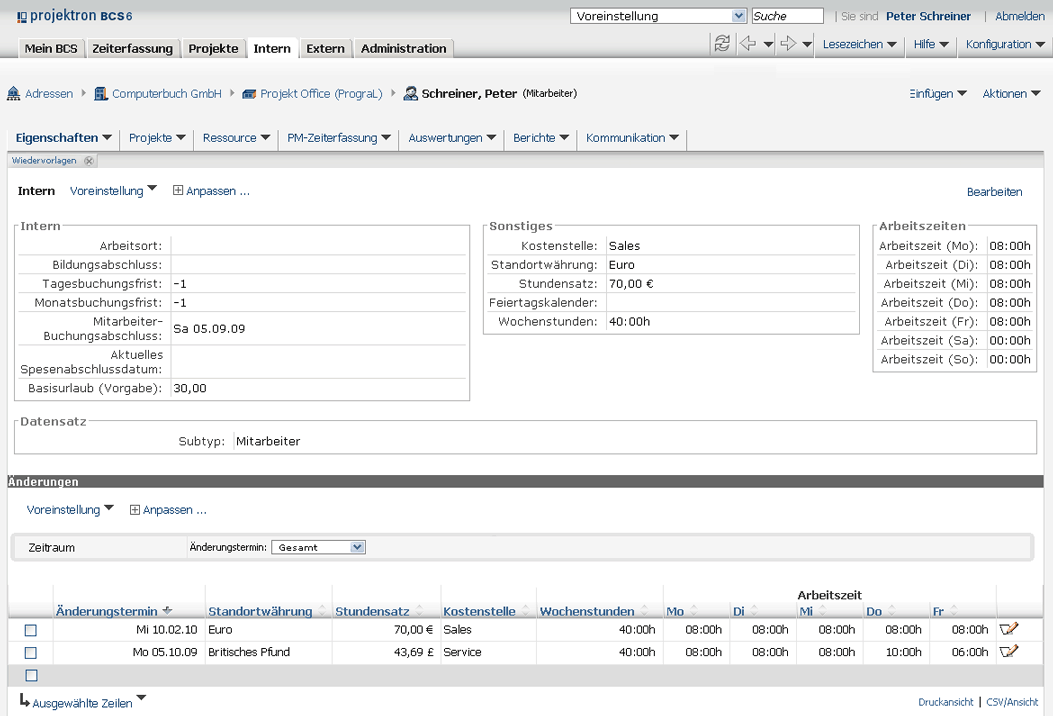Expand the Hilfe menu
Screen dimensions: 1053x716
point(931,44)
